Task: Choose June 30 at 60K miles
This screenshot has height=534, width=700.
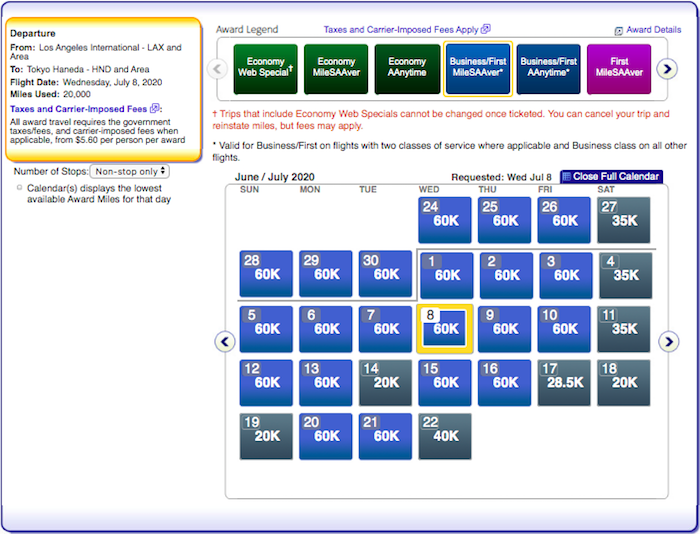Action: 385,274
